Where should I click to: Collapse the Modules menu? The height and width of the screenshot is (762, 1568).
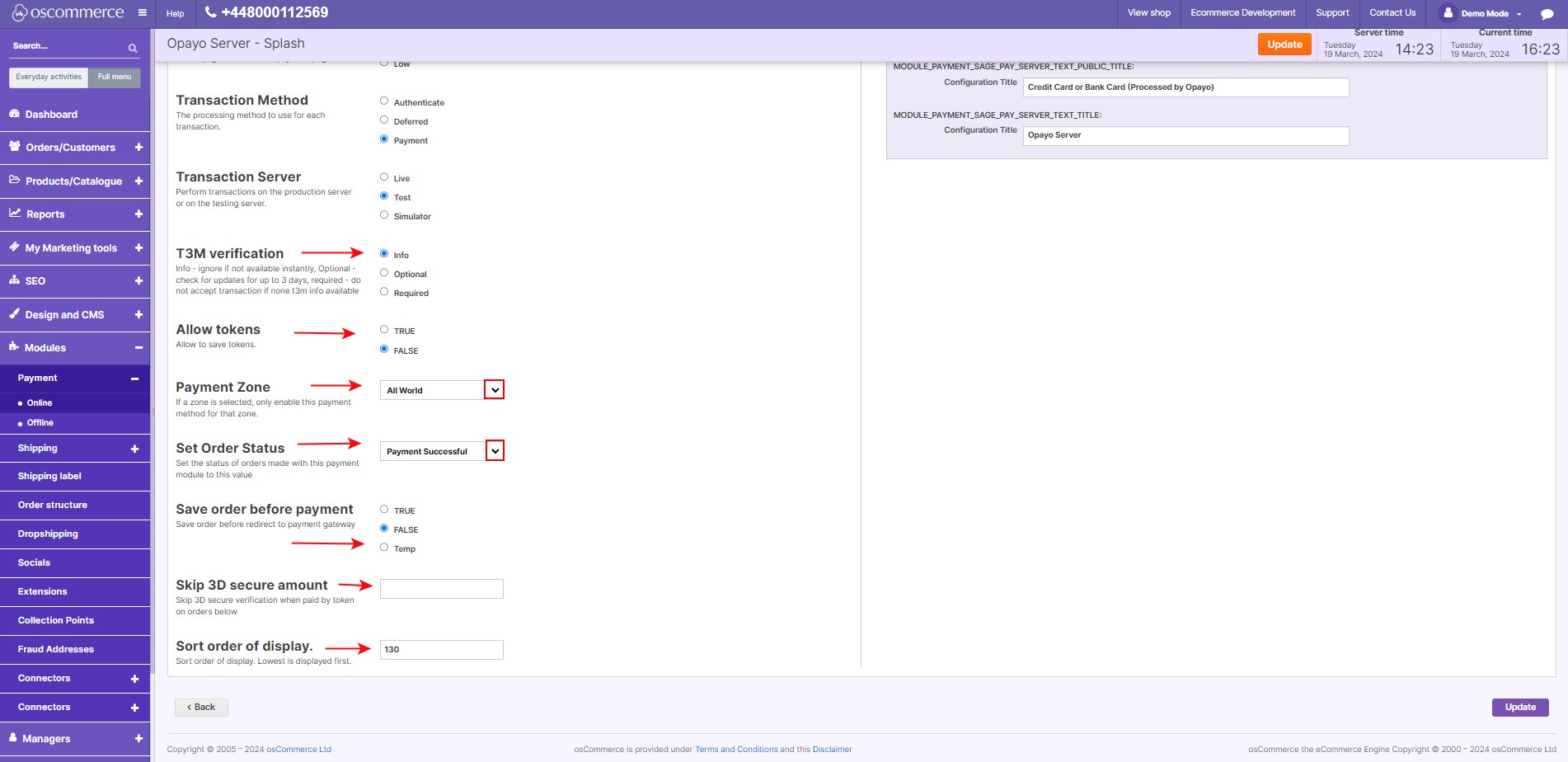coord(138,347)
